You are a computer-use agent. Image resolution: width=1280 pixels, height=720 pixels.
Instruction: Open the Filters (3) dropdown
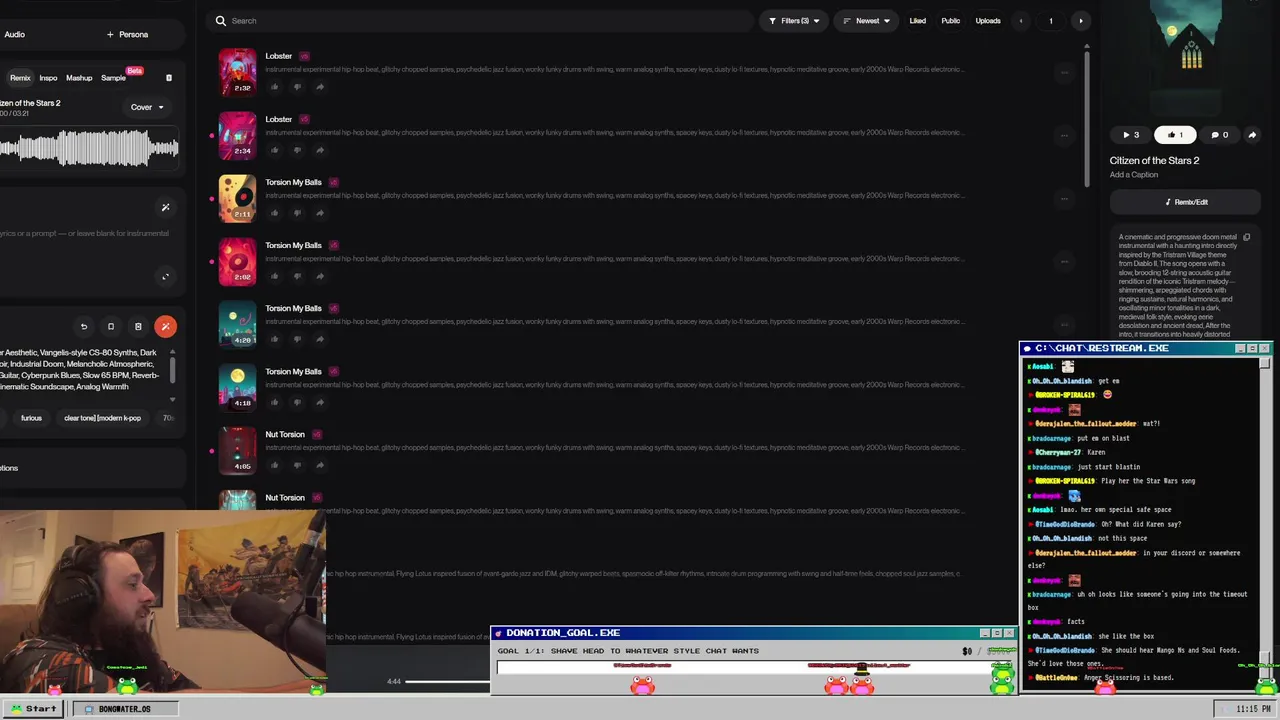tap(793, 20)
